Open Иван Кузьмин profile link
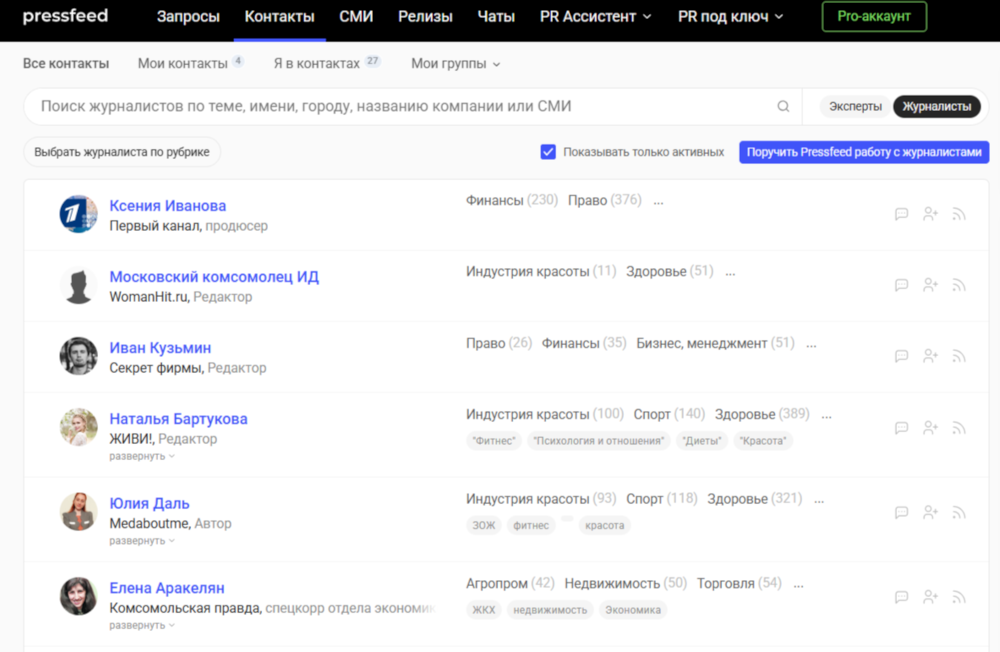 coord(160,348)
